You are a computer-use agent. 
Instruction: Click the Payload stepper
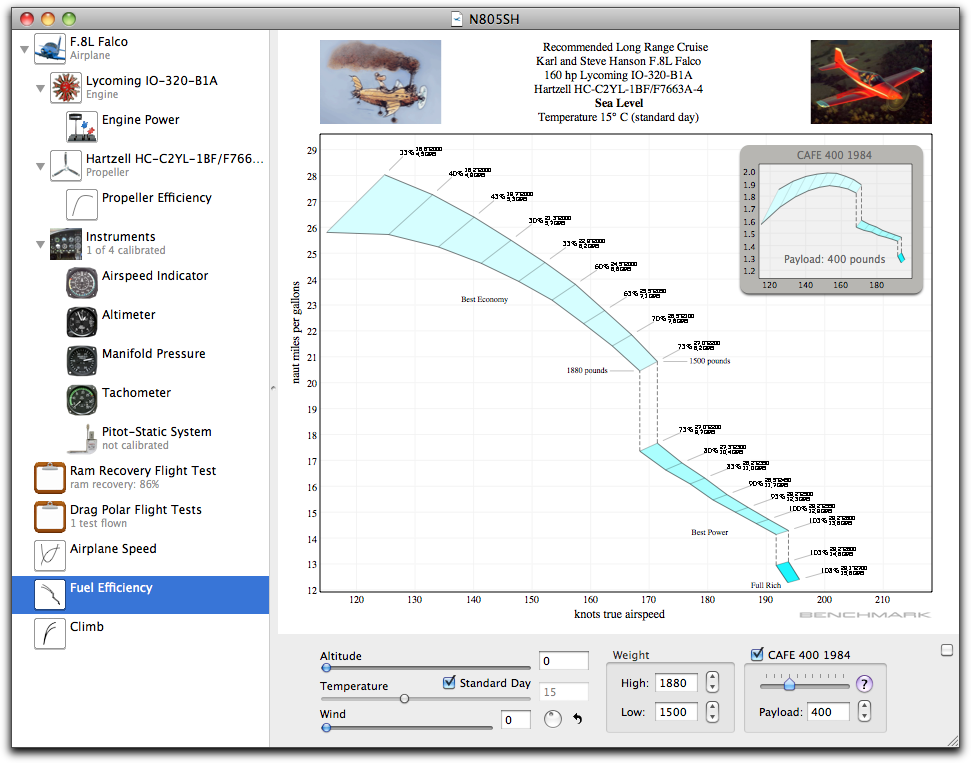pyautogui.click(x=864, y=711)
